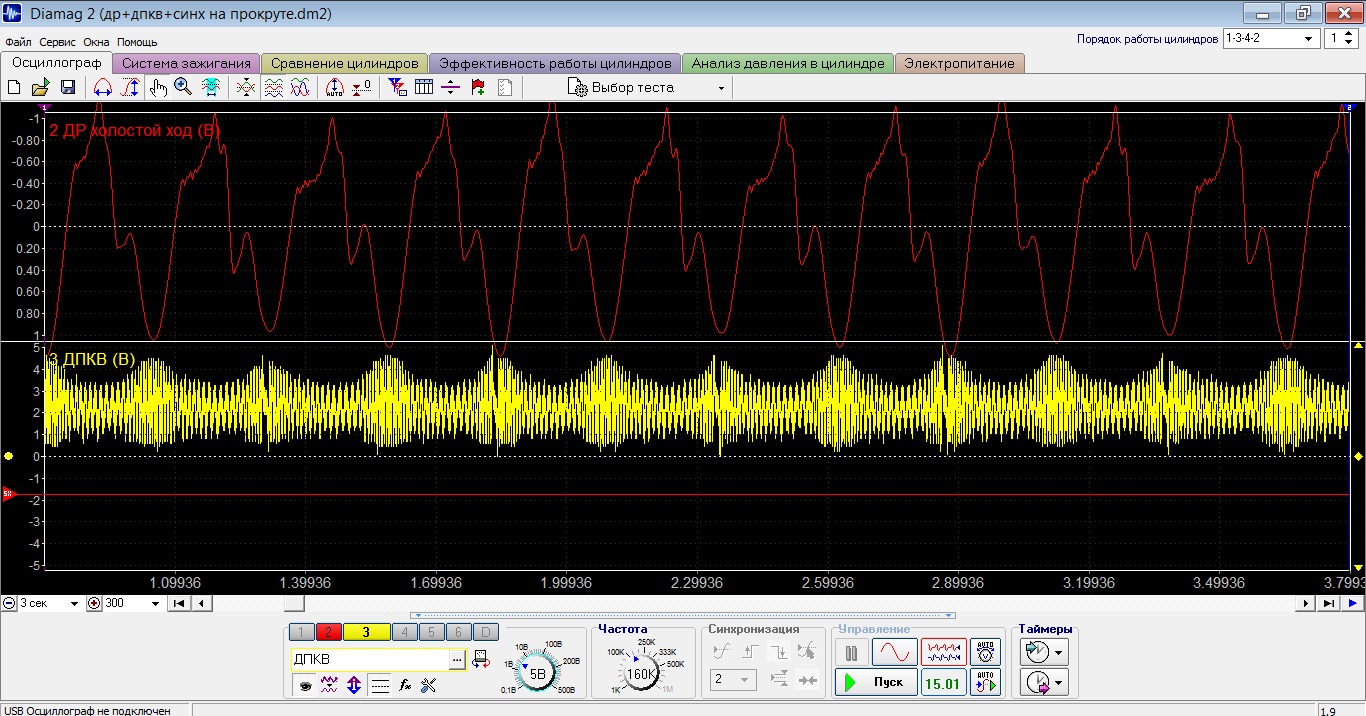The height and width of the screenshot is (716, 1366).
Task: Toggle the zero line display icon
Action: coord(380,685)
